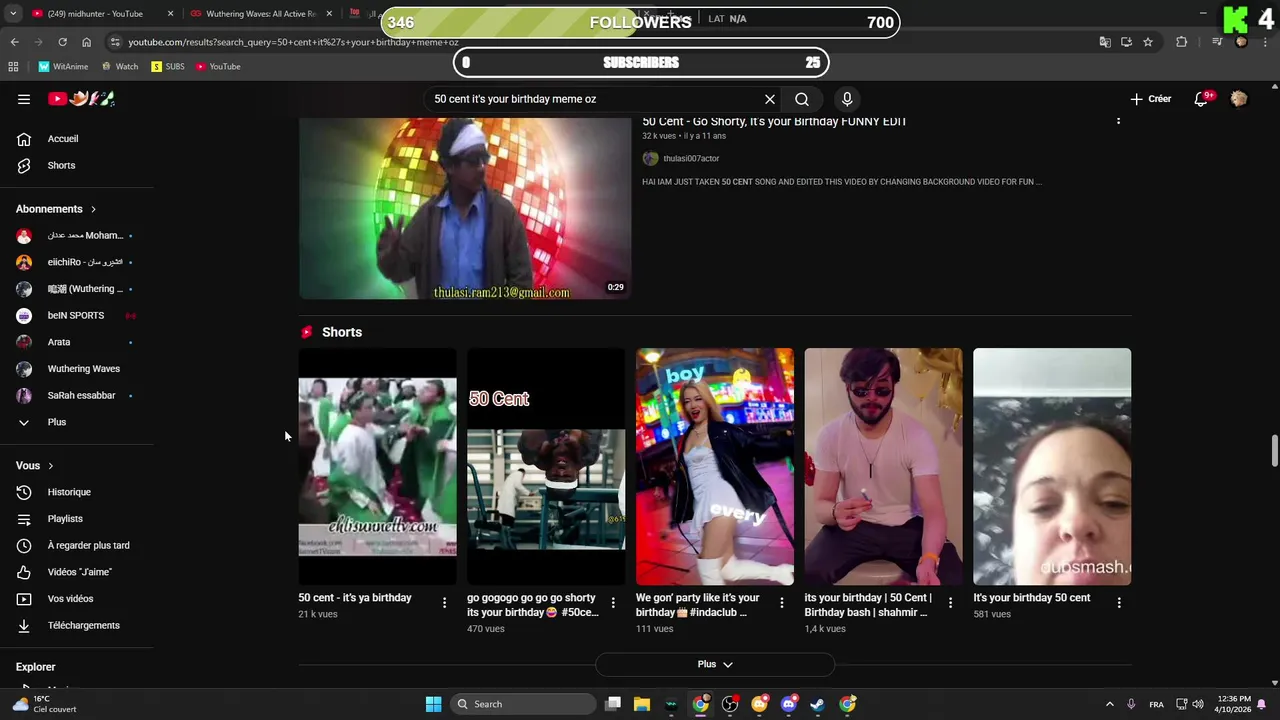1280x720 pixels.
Task: Play short 'It's your birthday 50 cent'
Action: (1052, 466)
